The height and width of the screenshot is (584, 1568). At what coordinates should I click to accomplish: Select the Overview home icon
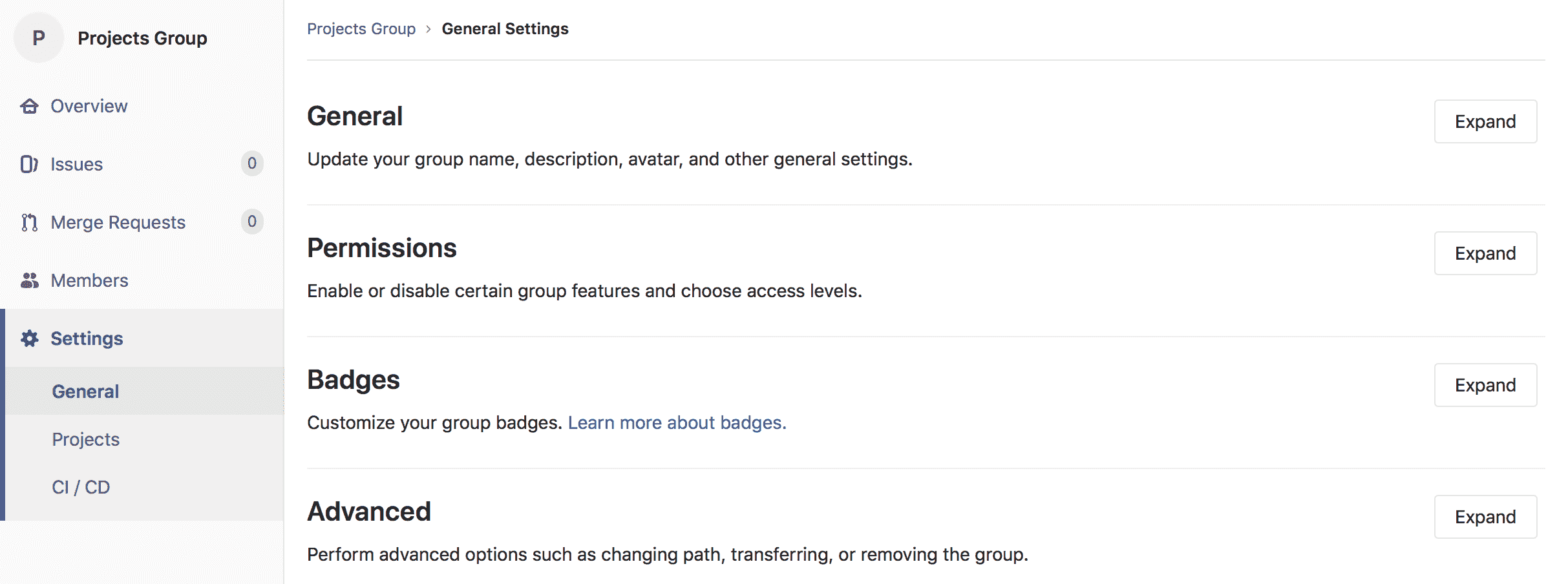pyautogui.click(x=30, y=105)
